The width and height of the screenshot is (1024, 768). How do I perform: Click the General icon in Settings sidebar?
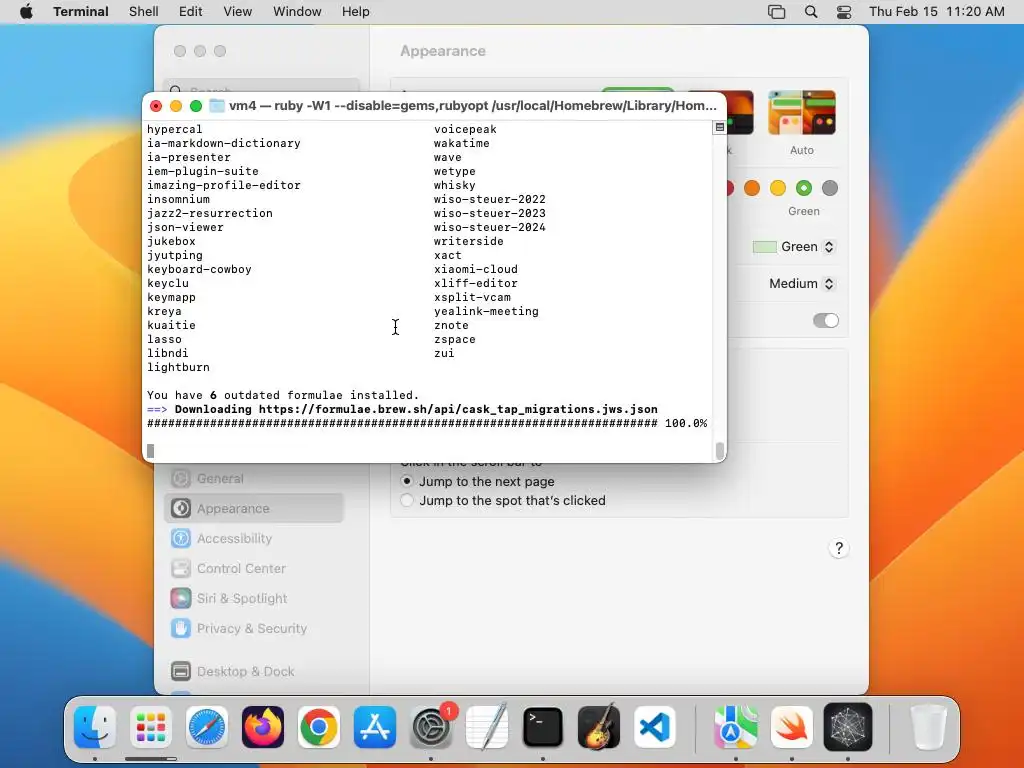181,478
